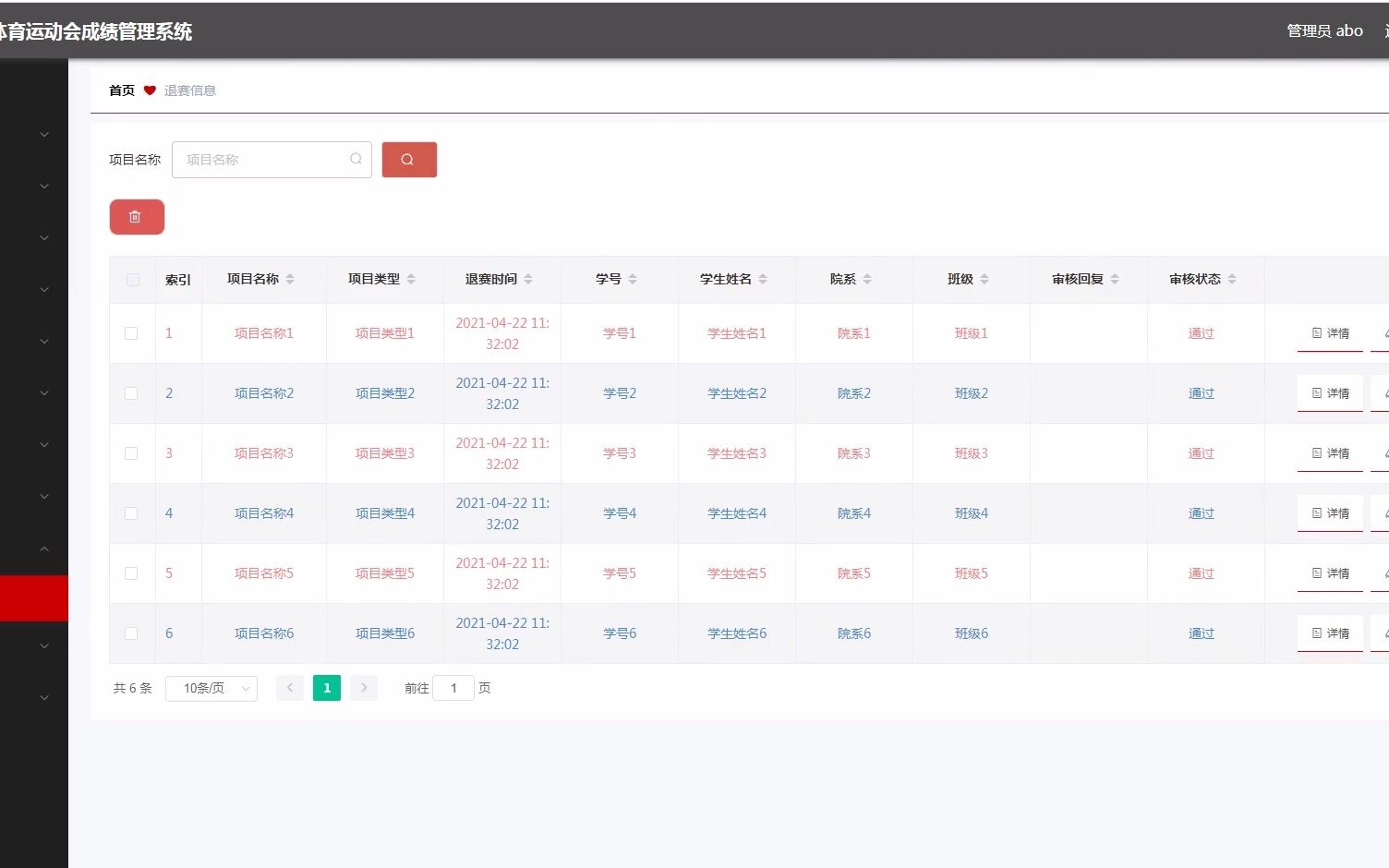Open 详情 for row 项目名称4
This screenshot has height=868, width=1389.
point(1330,513)
